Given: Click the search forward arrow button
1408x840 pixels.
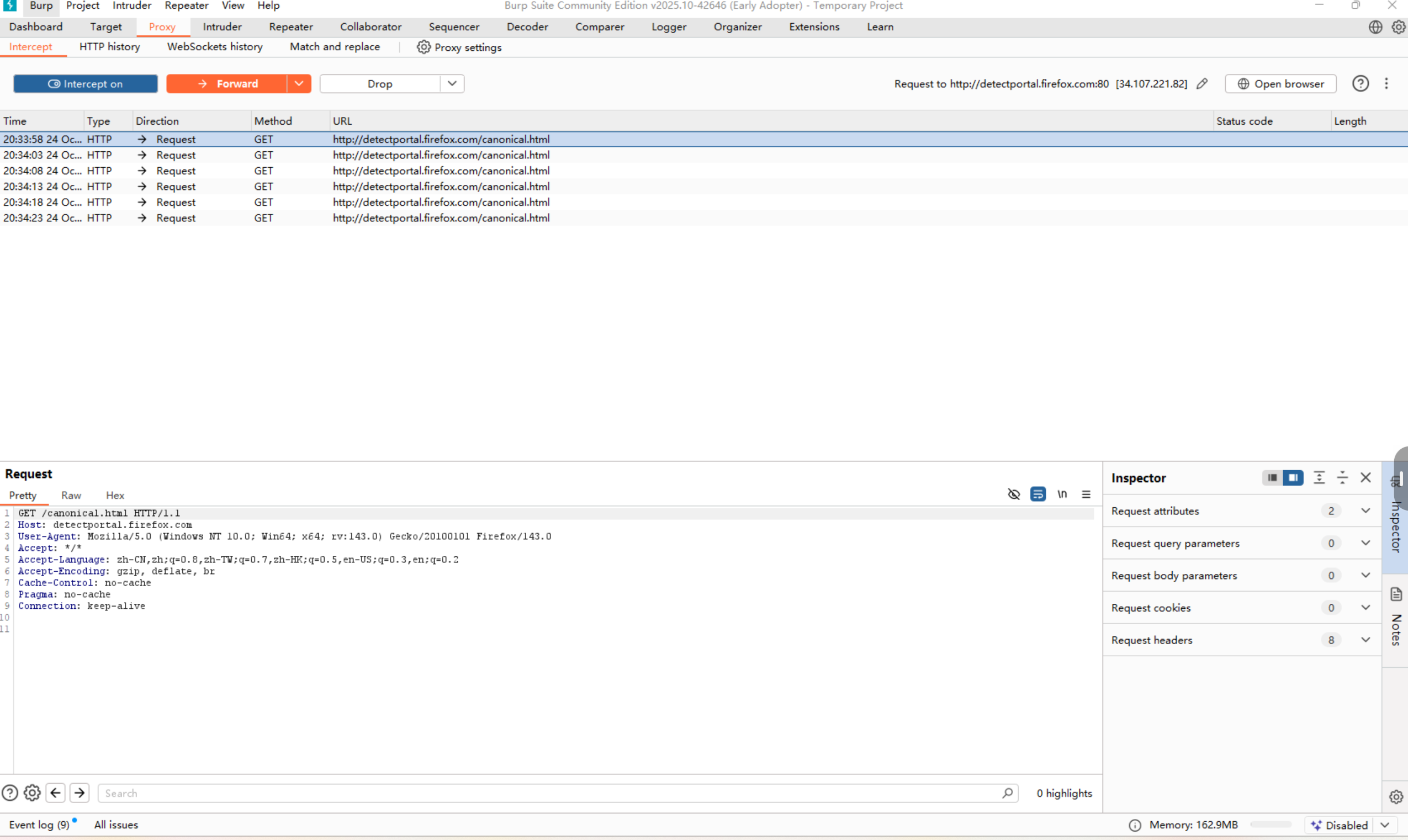Looking at the screenshot, I should [x=80, y=793].
